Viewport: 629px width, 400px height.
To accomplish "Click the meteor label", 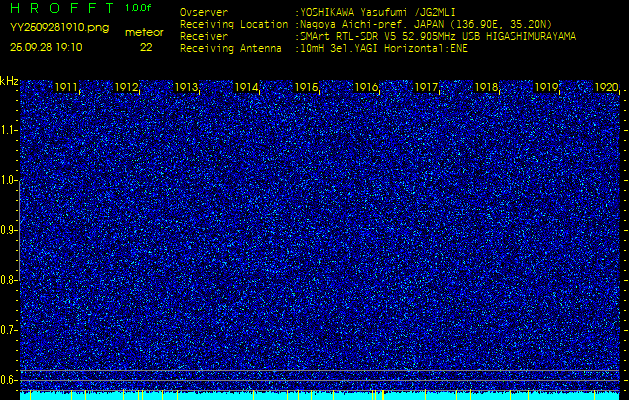I will coord(144,33).
